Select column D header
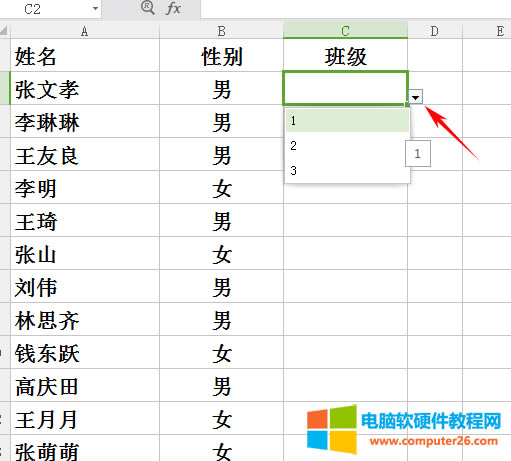 pos(435,31)
